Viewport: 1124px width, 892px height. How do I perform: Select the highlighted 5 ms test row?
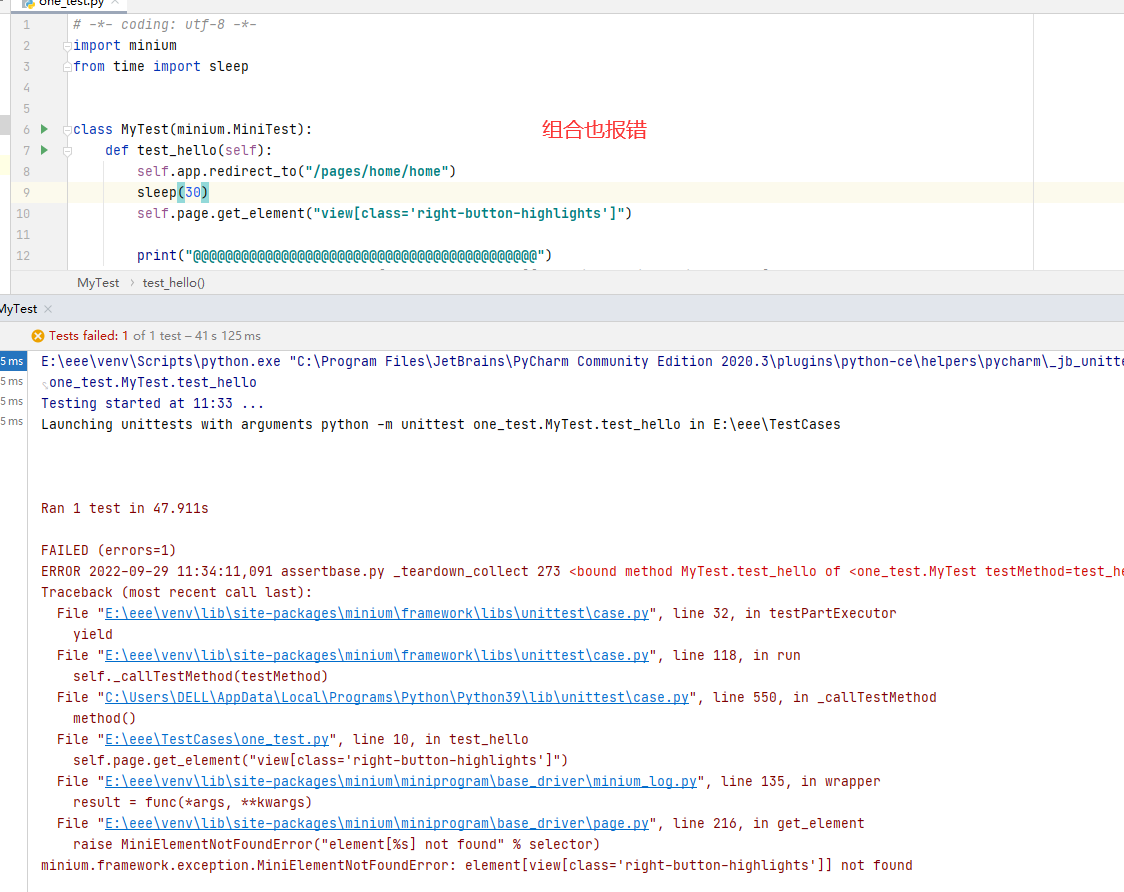(x=13, y=361)
